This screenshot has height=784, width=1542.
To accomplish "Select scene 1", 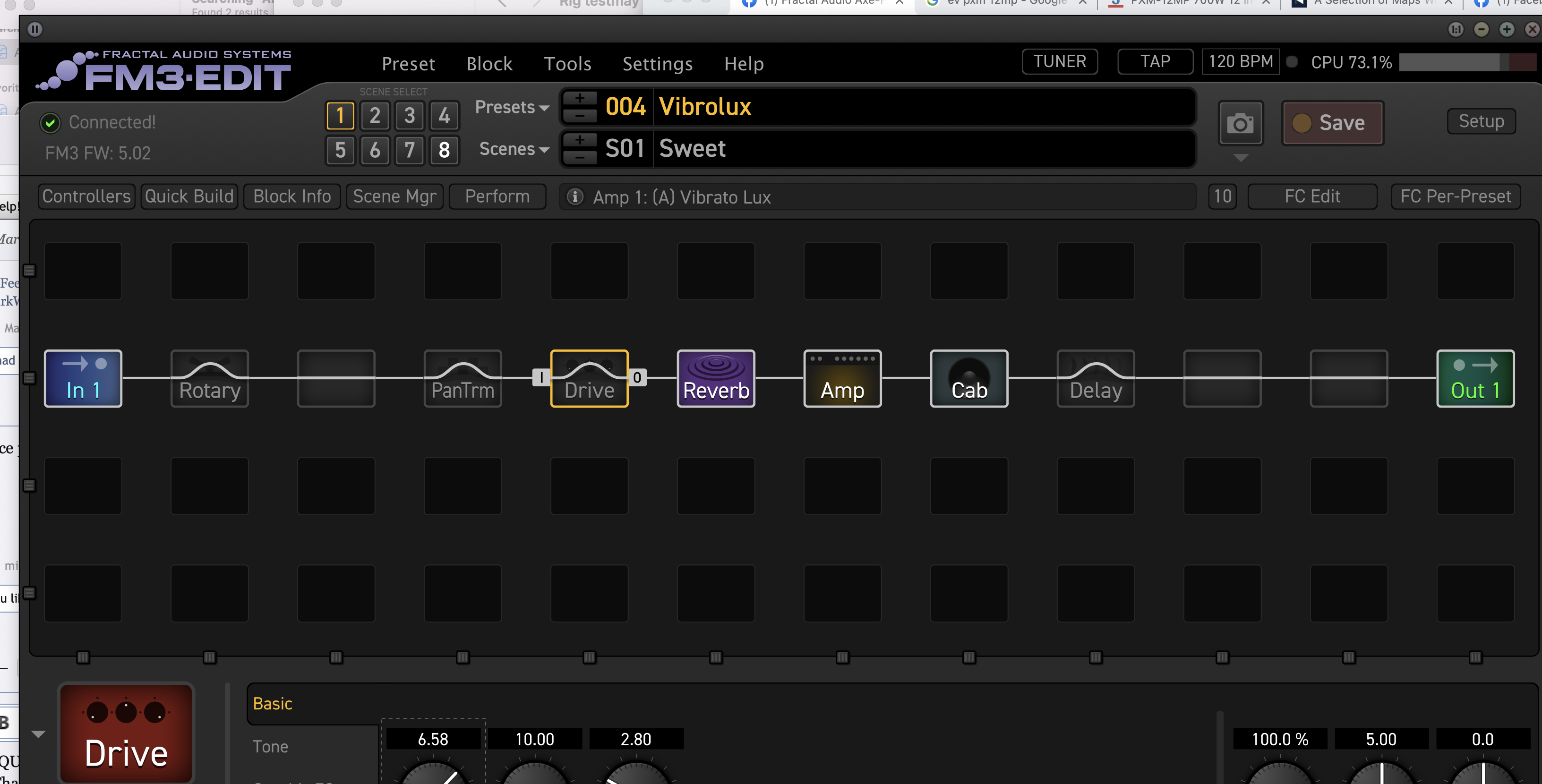I will (340, 116).
